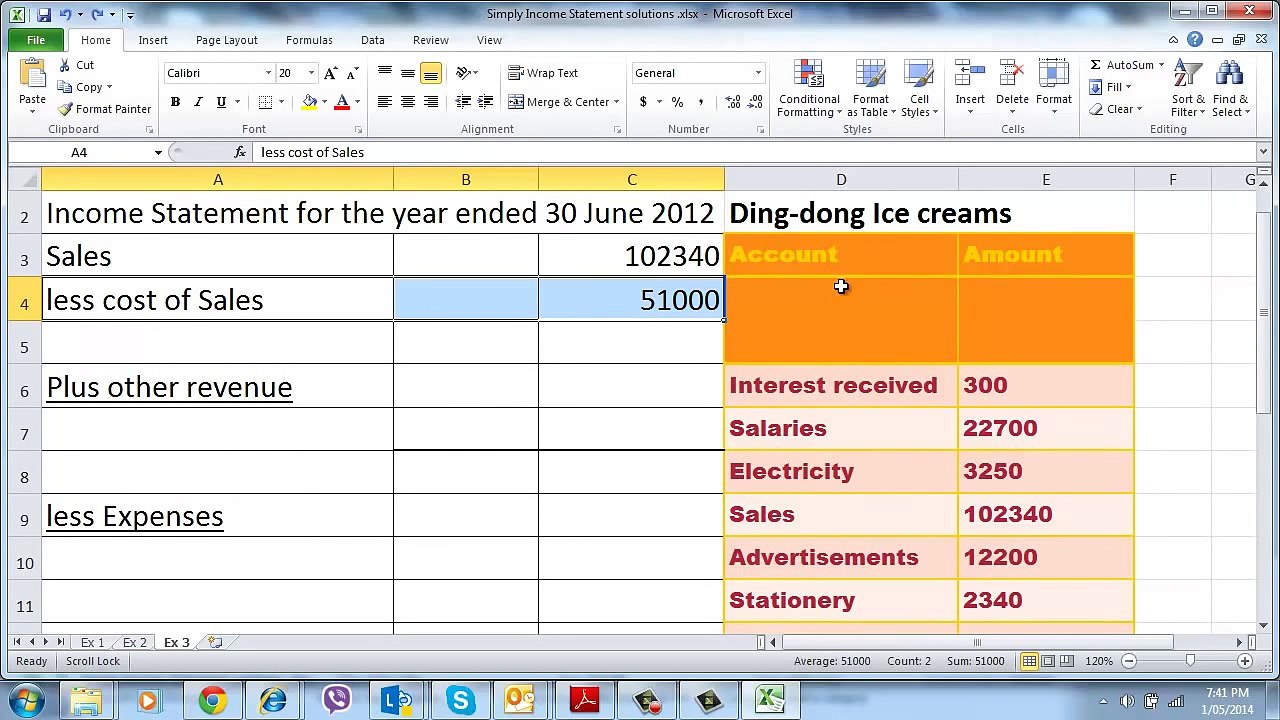Viewport: 1280px width, 720px height.
Task: Apply Percent Style format
Action: point(677,102)
